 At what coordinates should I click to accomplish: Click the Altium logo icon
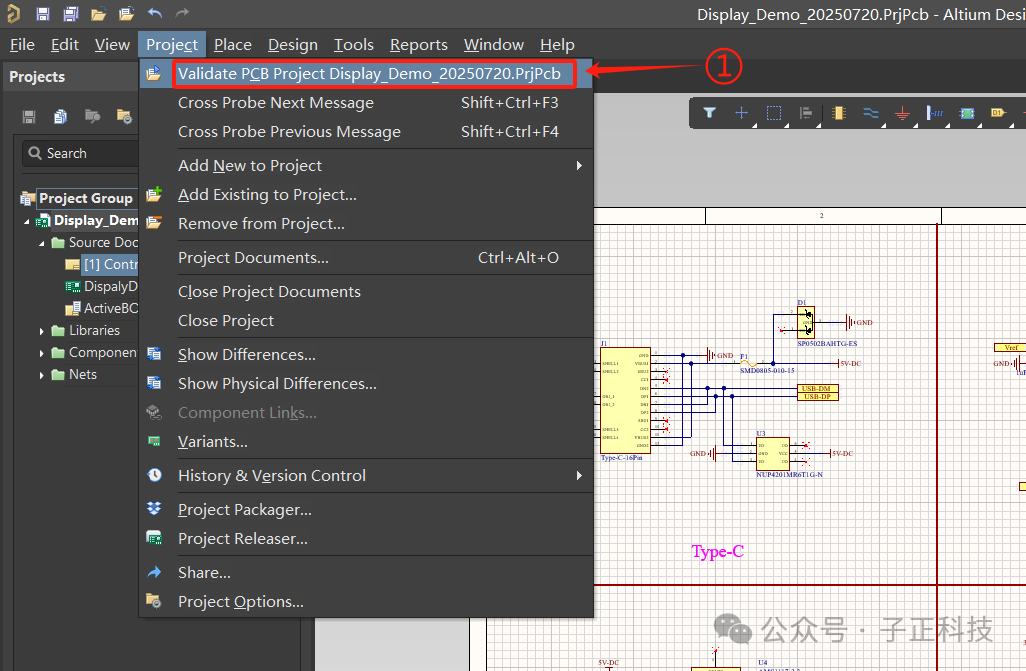(13, 13)
